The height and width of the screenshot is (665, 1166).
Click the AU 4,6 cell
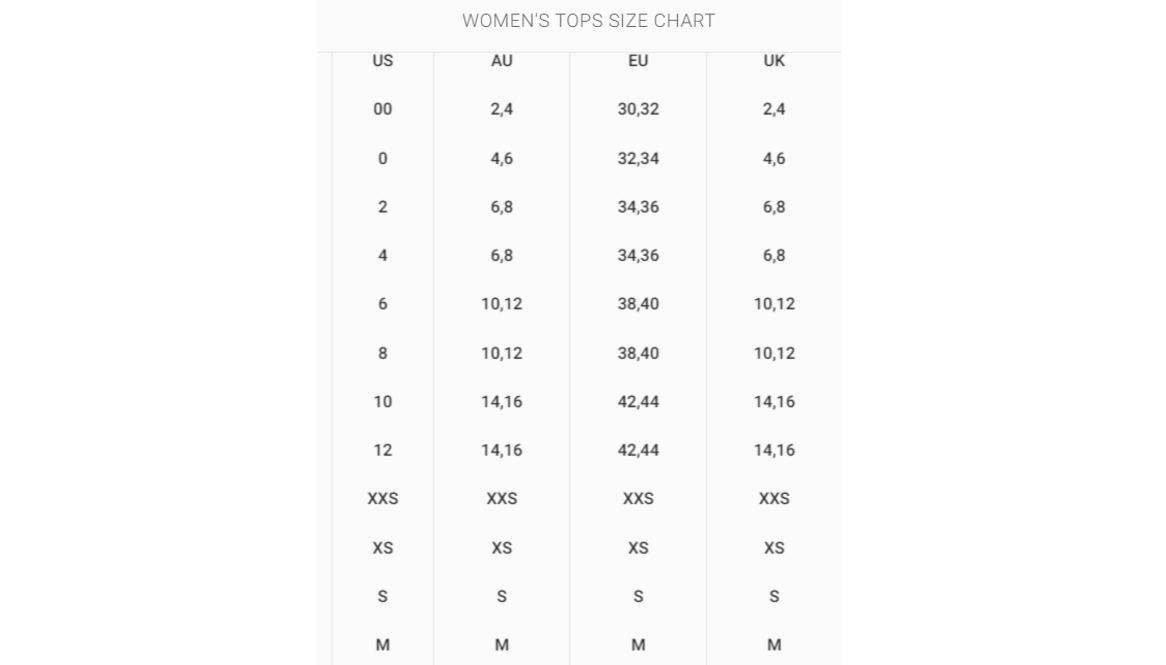(x=501, y=158)
